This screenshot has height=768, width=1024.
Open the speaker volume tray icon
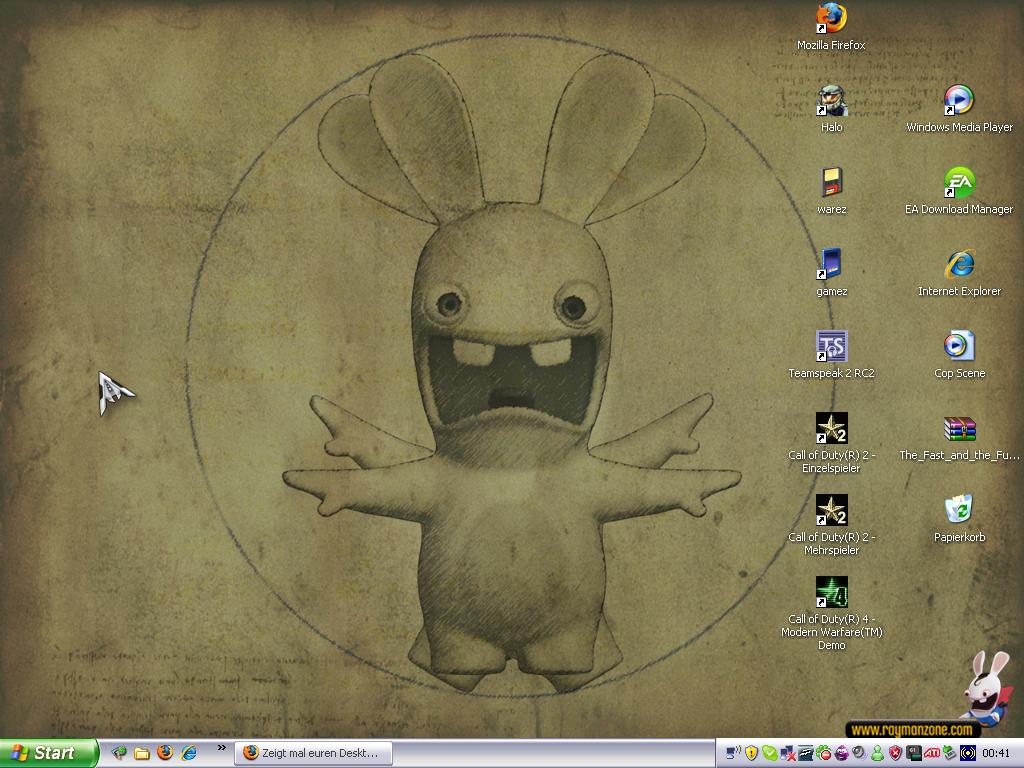(859, 753)
